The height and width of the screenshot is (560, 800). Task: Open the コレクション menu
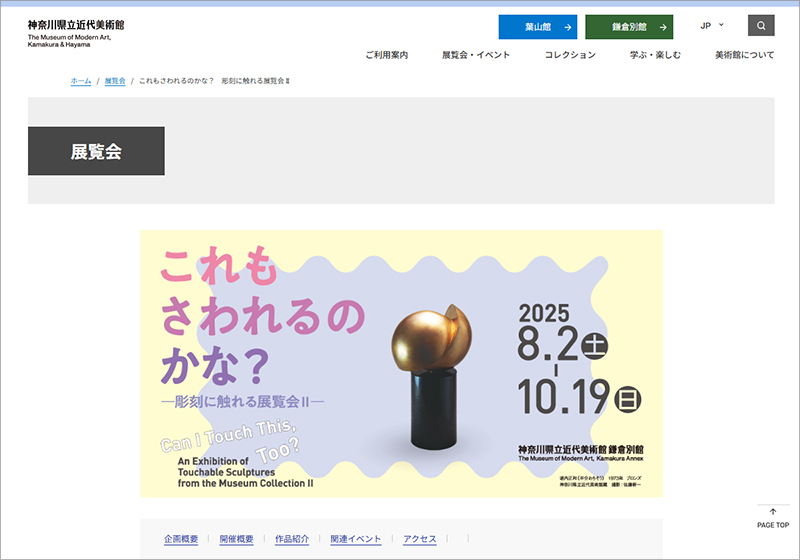(x=570, y=55)
